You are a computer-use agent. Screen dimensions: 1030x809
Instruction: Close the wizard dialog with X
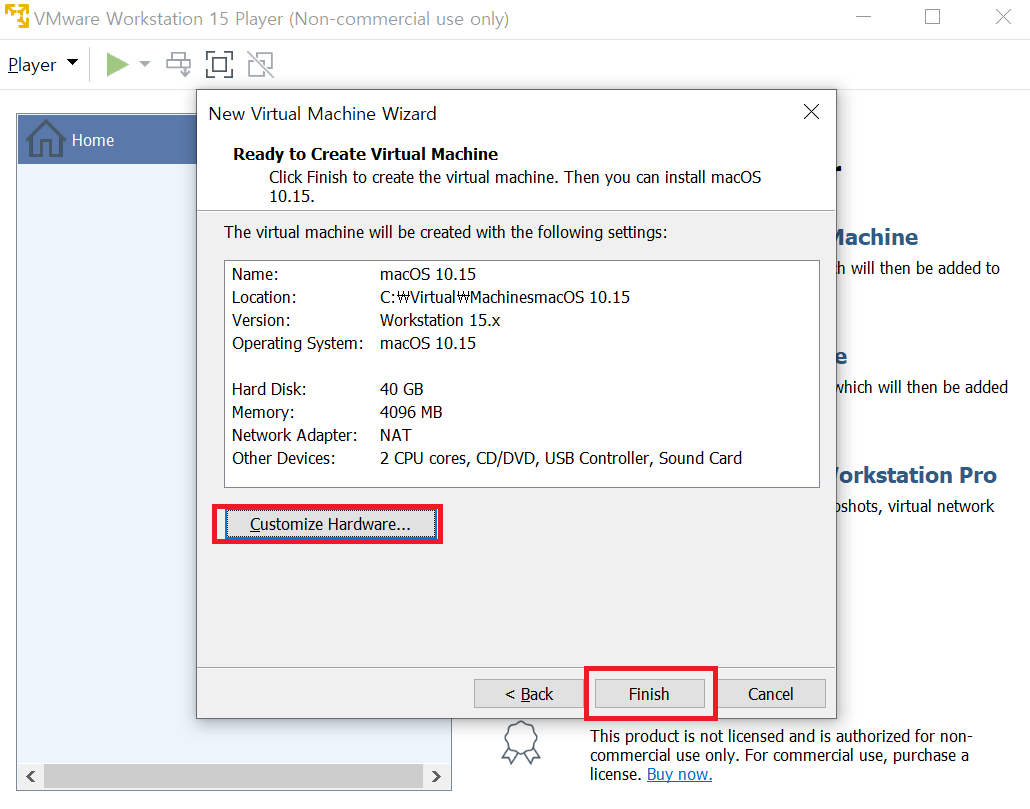811,113
